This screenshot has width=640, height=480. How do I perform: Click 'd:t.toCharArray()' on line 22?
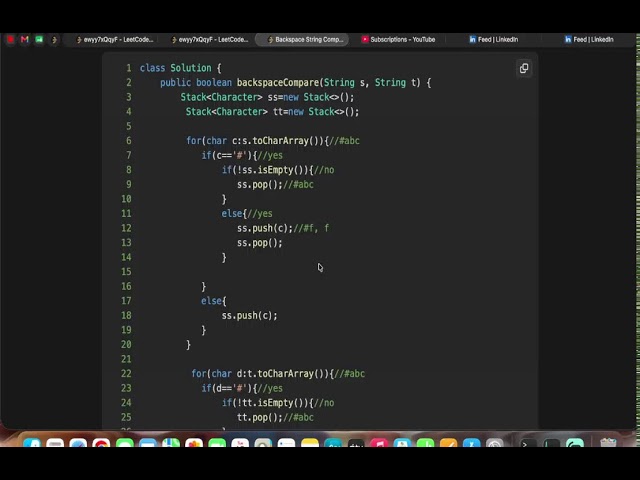(x=280, y=373)
